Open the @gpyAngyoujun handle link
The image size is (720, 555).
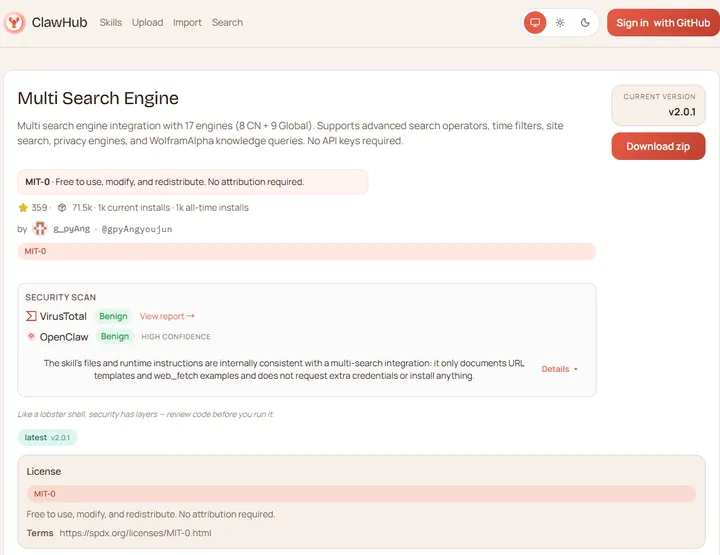tap(137, 229)
